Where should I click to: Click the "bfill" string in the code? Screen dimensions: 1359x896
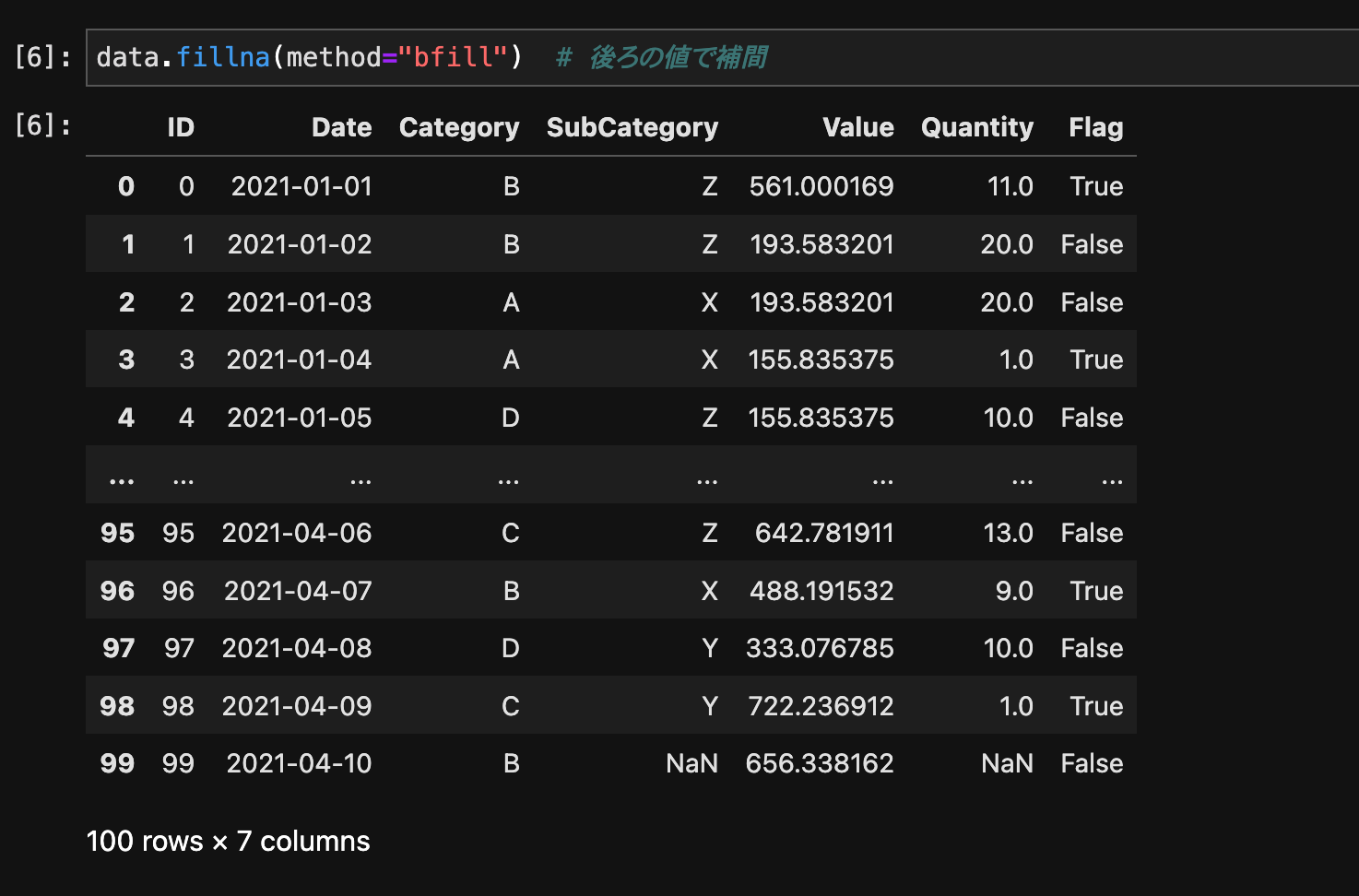click(453, 57)
